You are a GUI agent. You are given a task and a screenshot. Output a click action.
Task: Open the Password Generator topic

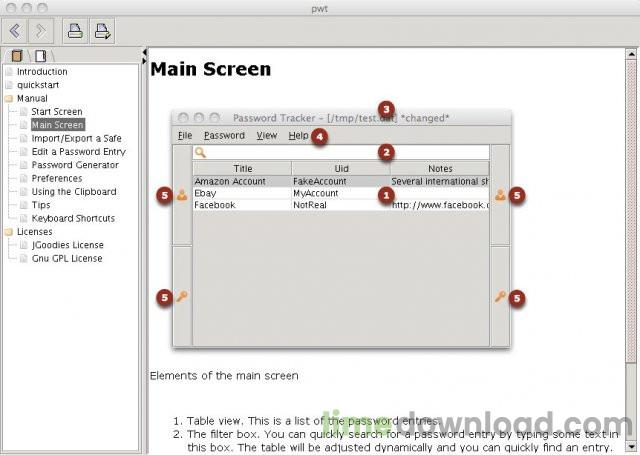tap(75, 165)
